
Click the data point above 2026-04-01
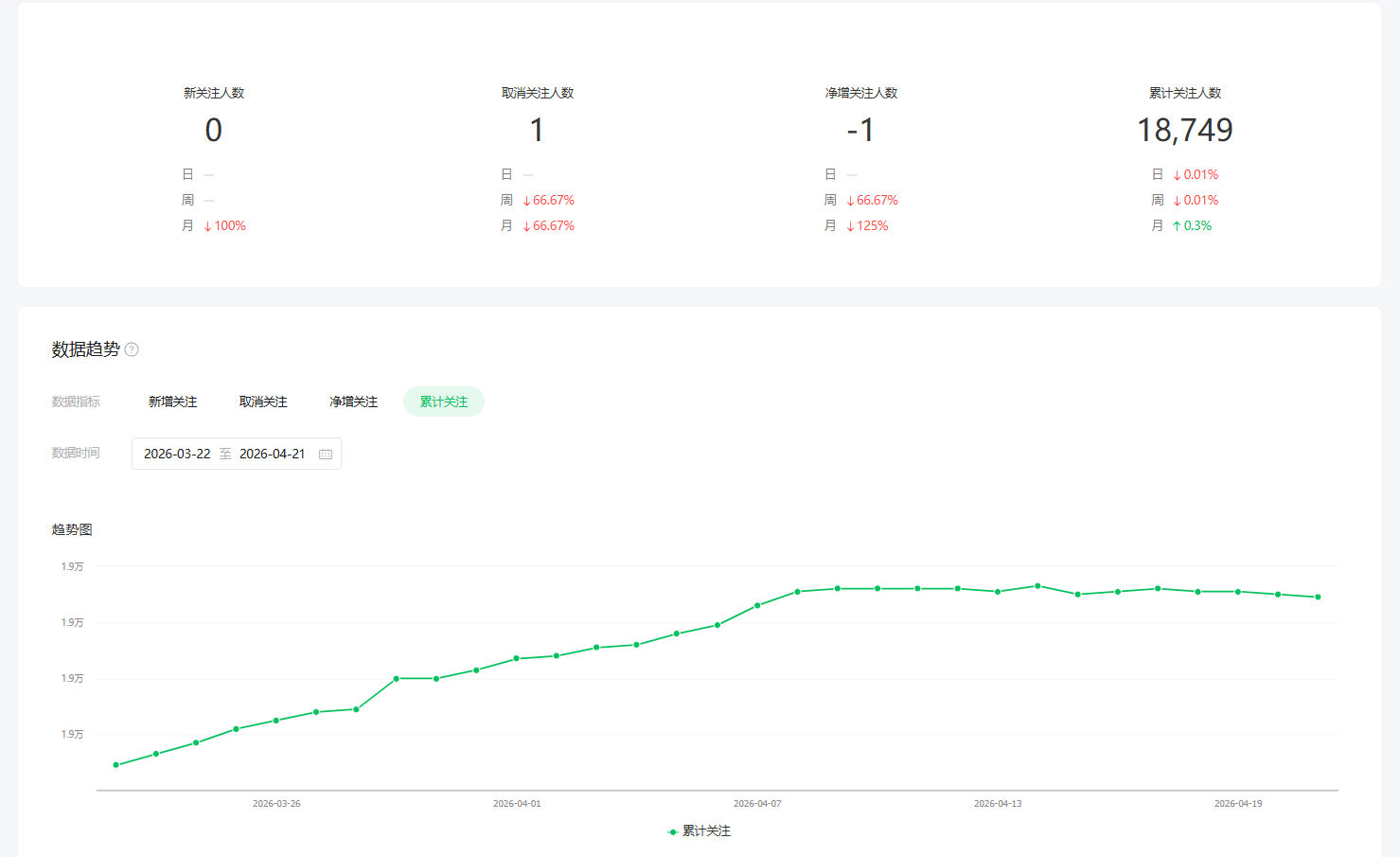click(516, 658)
